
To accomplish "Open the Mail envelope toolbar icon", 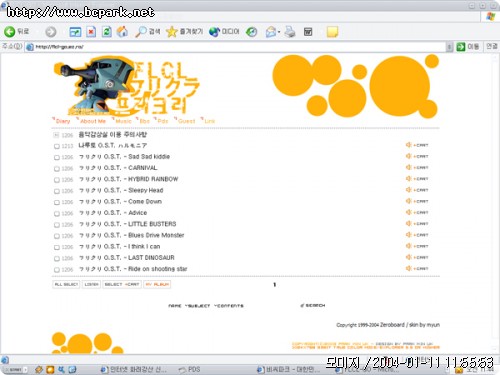I will (x=271, y=32).
